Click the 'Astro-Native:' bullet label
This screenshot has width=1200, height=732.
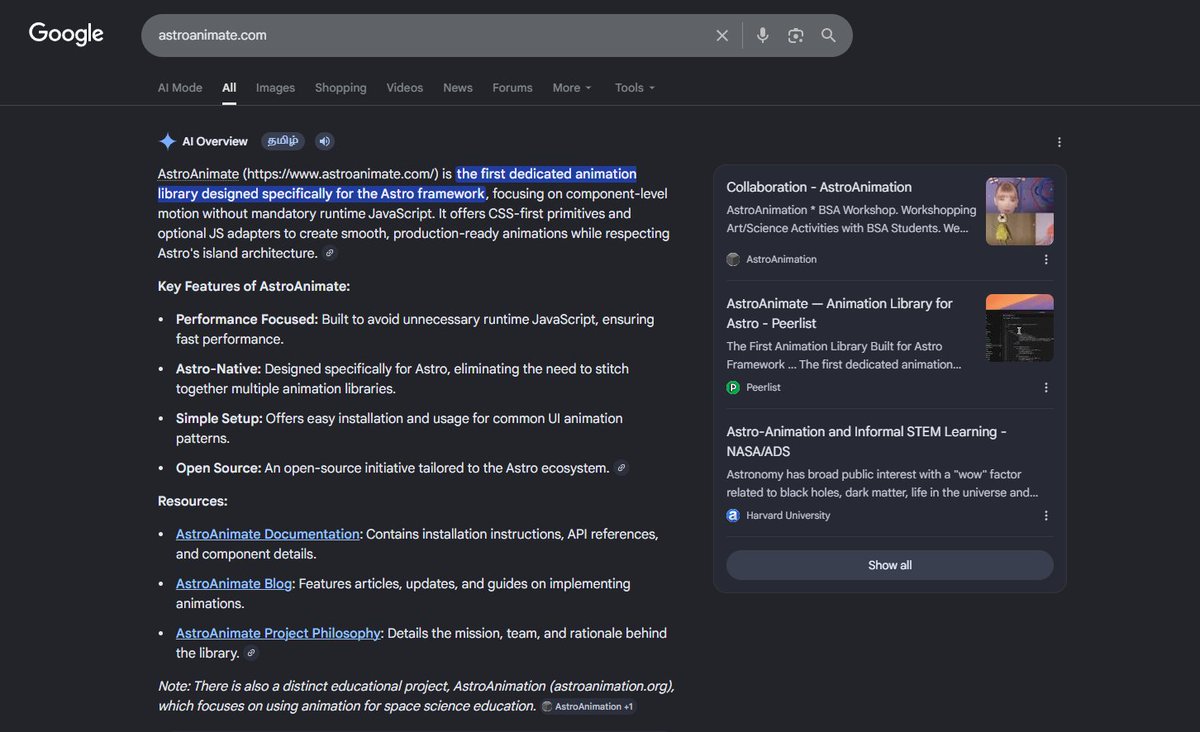pos(218,369)
